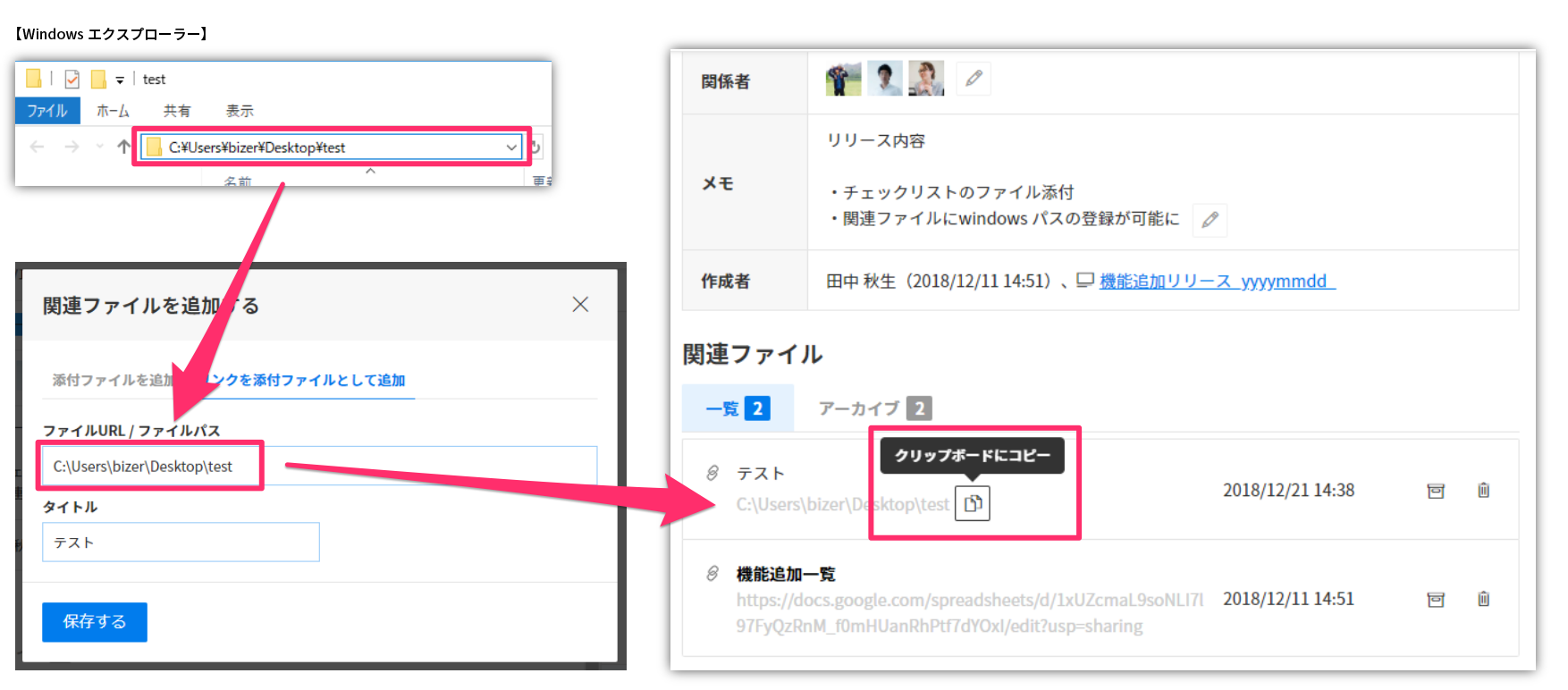The width and height of the screenshot is (1568, 690).
Task: Click the second 関係者 avatar
Action: 885,79
